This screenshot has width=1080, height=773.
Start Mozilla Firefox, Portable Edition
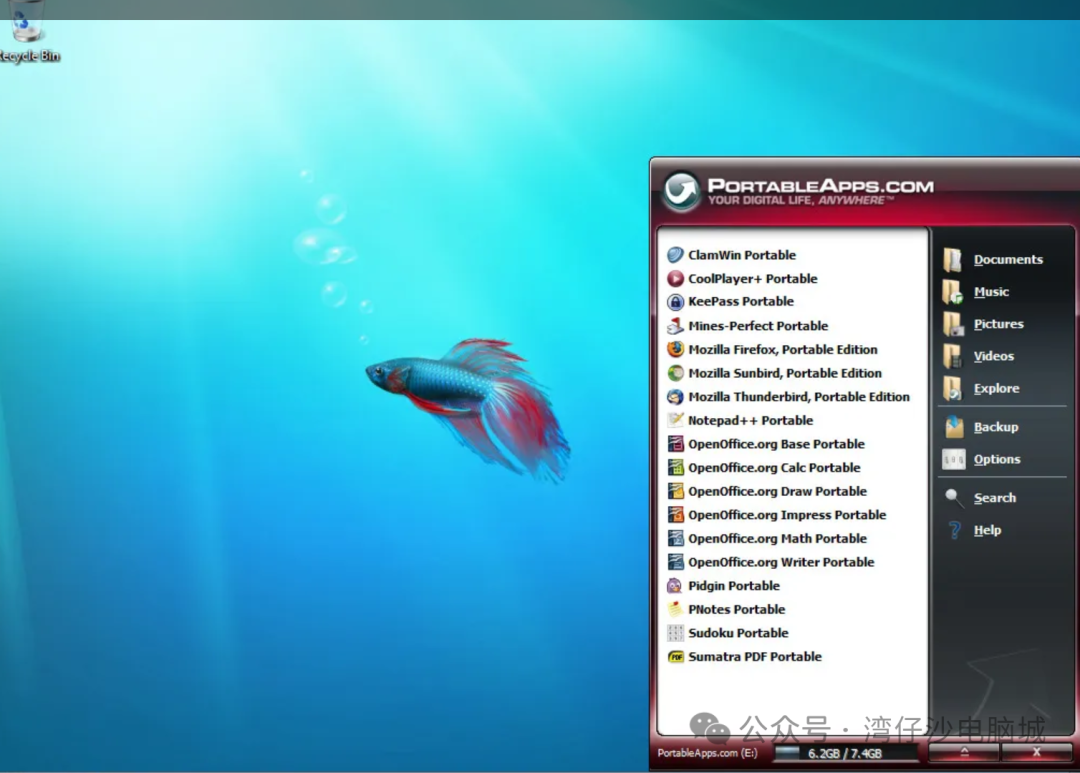(783, 349)
